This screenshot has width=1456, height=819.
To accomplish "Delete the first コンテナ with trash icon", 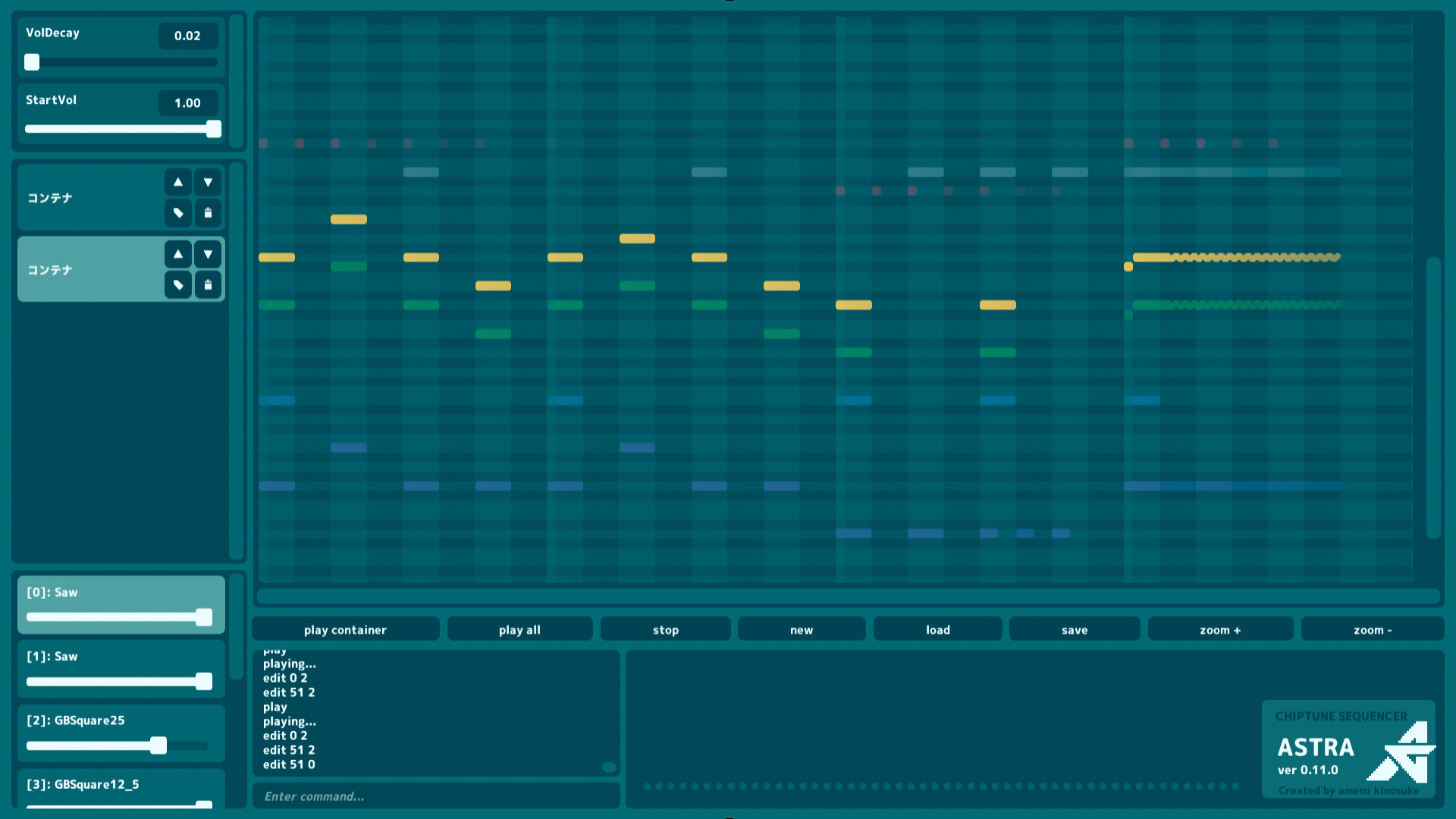I will (207, 213).
